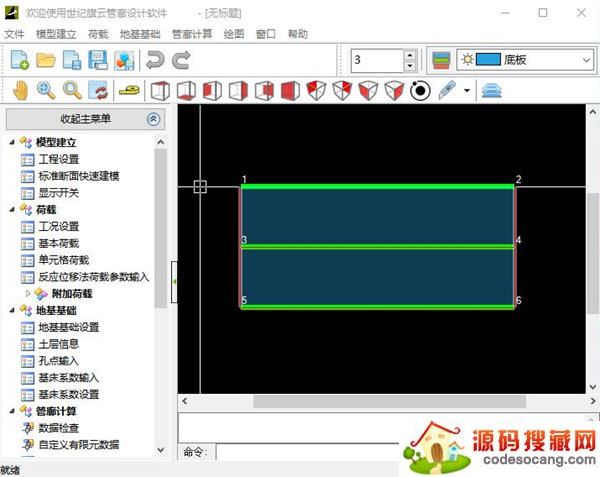Select 单元格荷载 tree item
Screen dimensions: 600x477
click(x=64, y=260)
